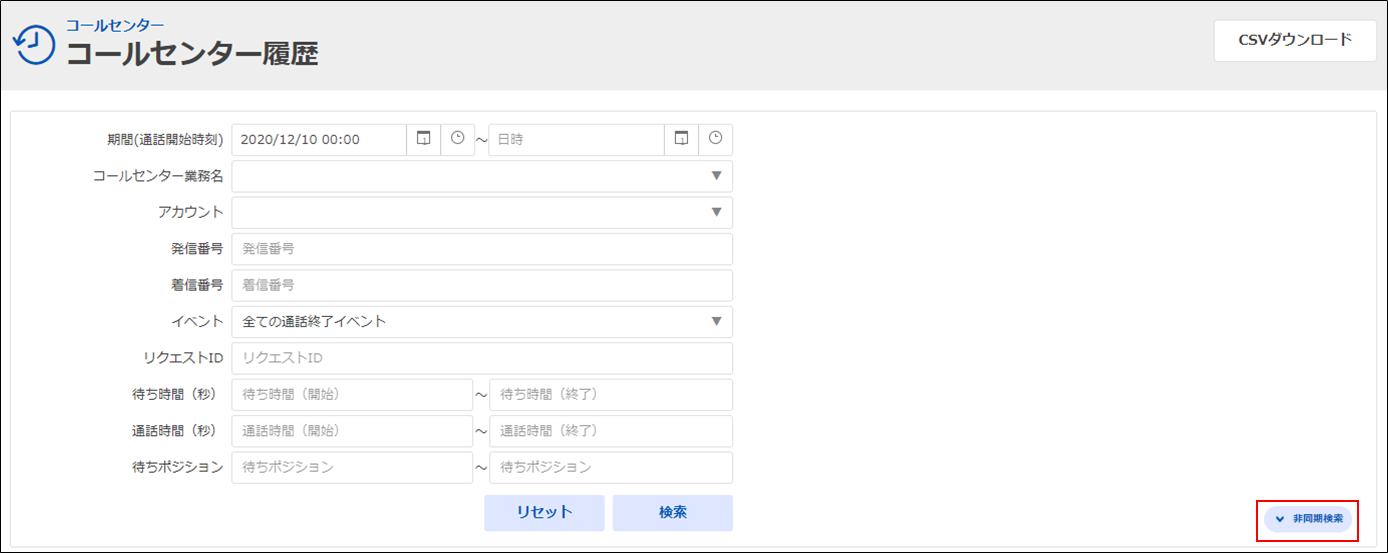
Task: Focus the period end 日時 field
Action: point(577,139)
